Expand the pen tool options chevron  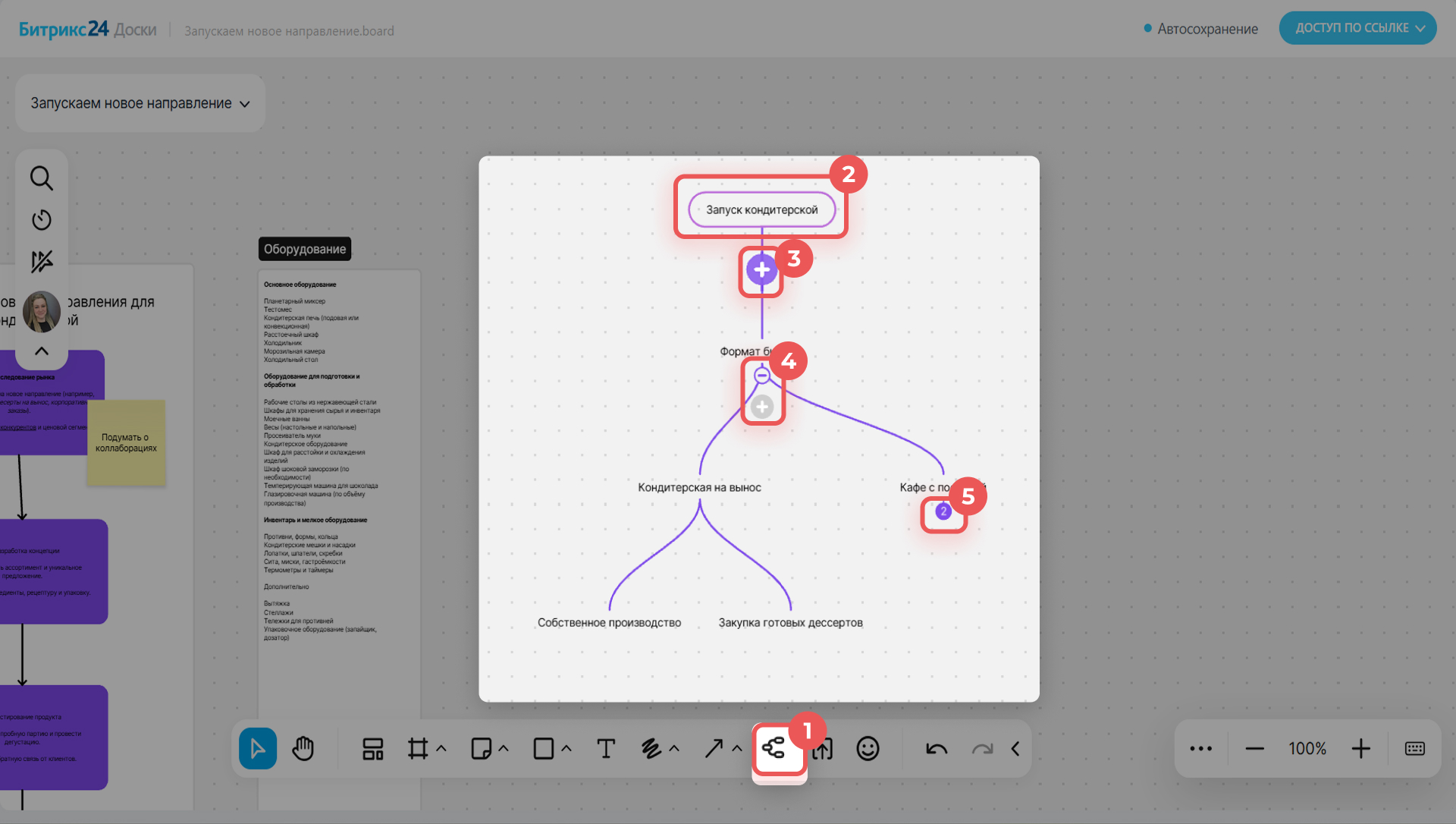(x=674, y=749)
